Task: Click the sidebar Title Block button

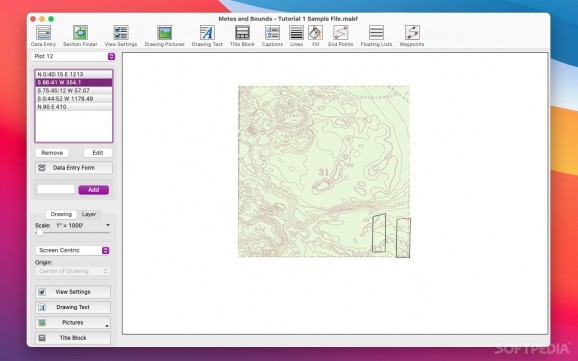Action: [x=73, y=338]
